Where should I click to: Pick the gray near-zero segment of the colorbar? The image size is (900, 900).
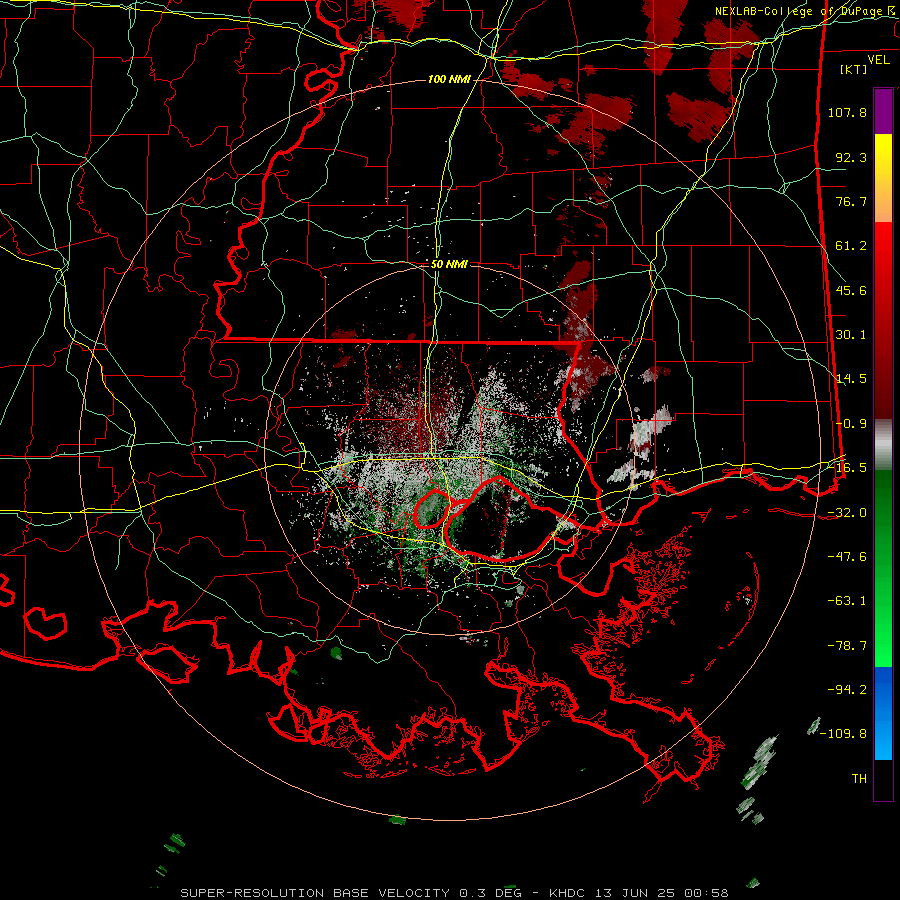point(883,446)
